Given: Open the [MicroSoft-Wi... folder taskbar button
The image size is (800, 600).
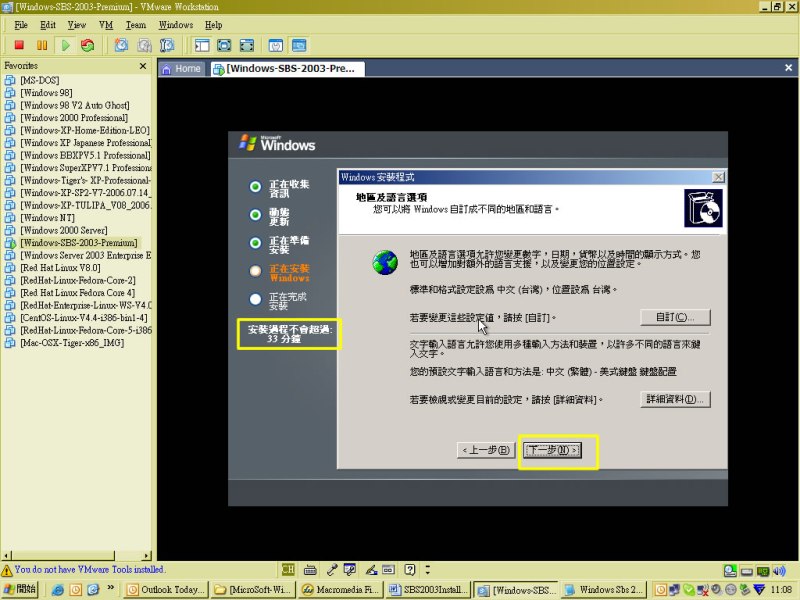Looking at the screenshot, I should click(x=254, y=590).
